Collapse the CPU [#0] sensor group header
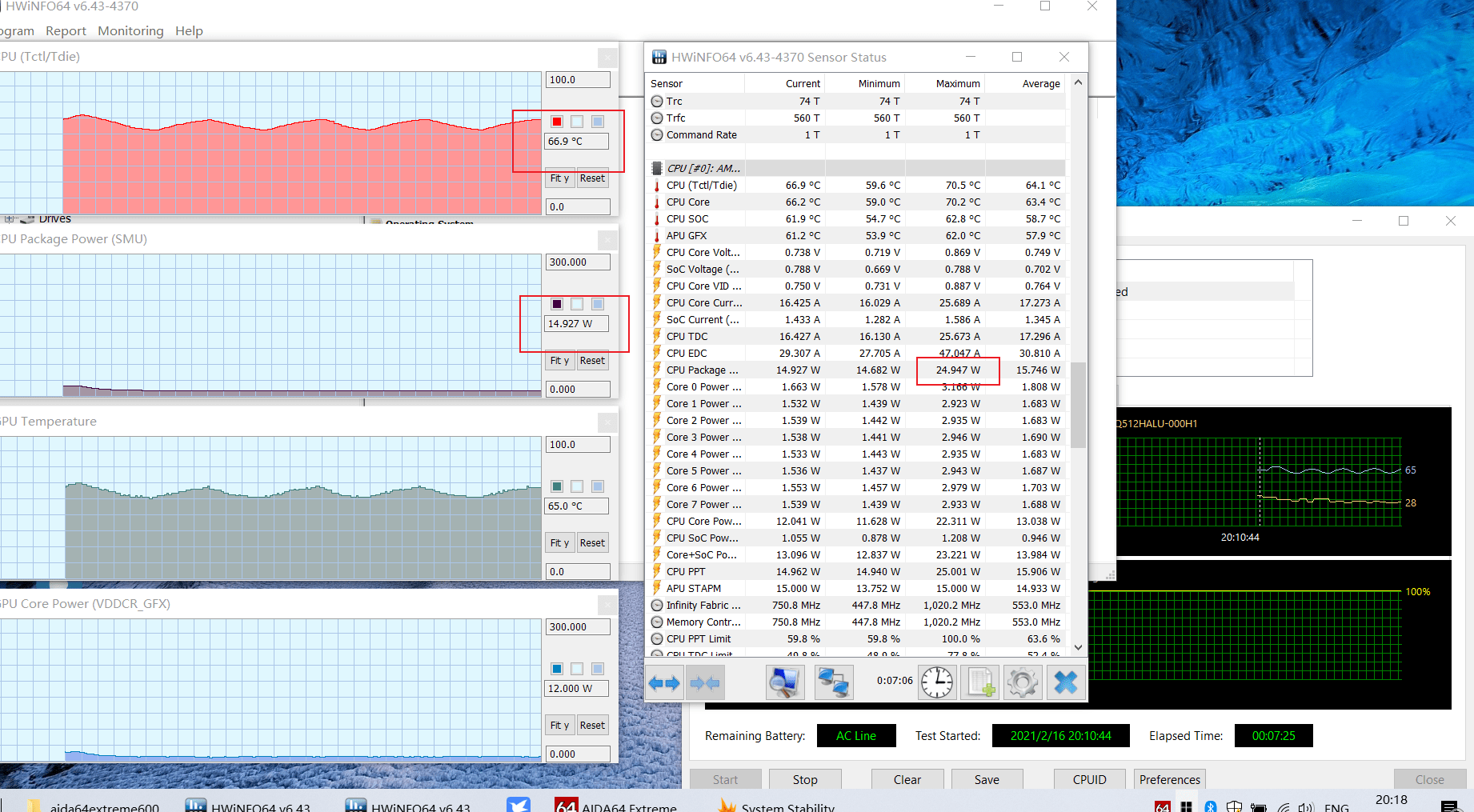The image size is (1474, 812). (x=856, y=169)
